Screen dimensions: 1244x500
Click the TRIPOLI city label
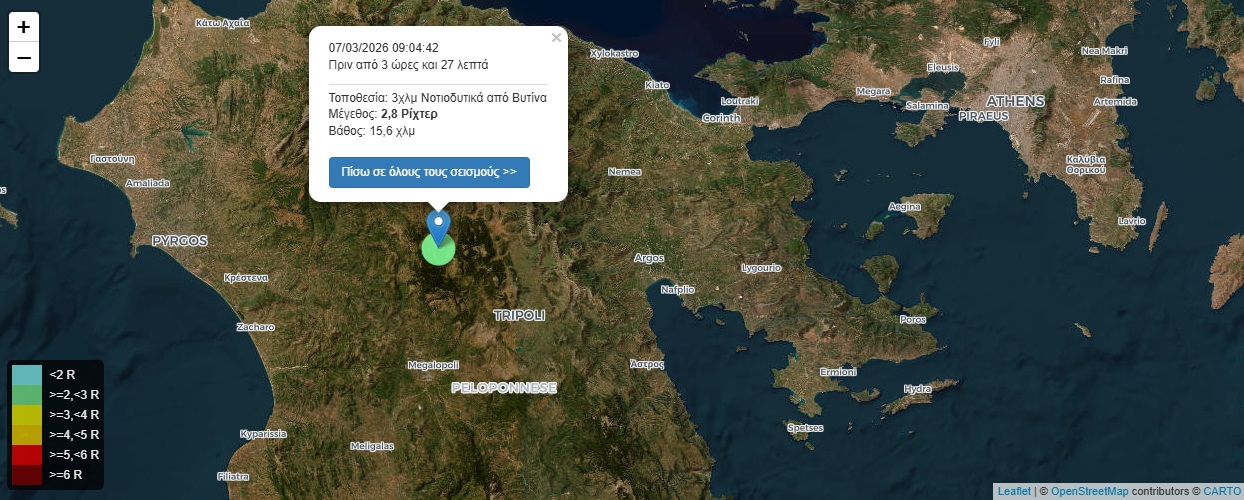[520, 315]
